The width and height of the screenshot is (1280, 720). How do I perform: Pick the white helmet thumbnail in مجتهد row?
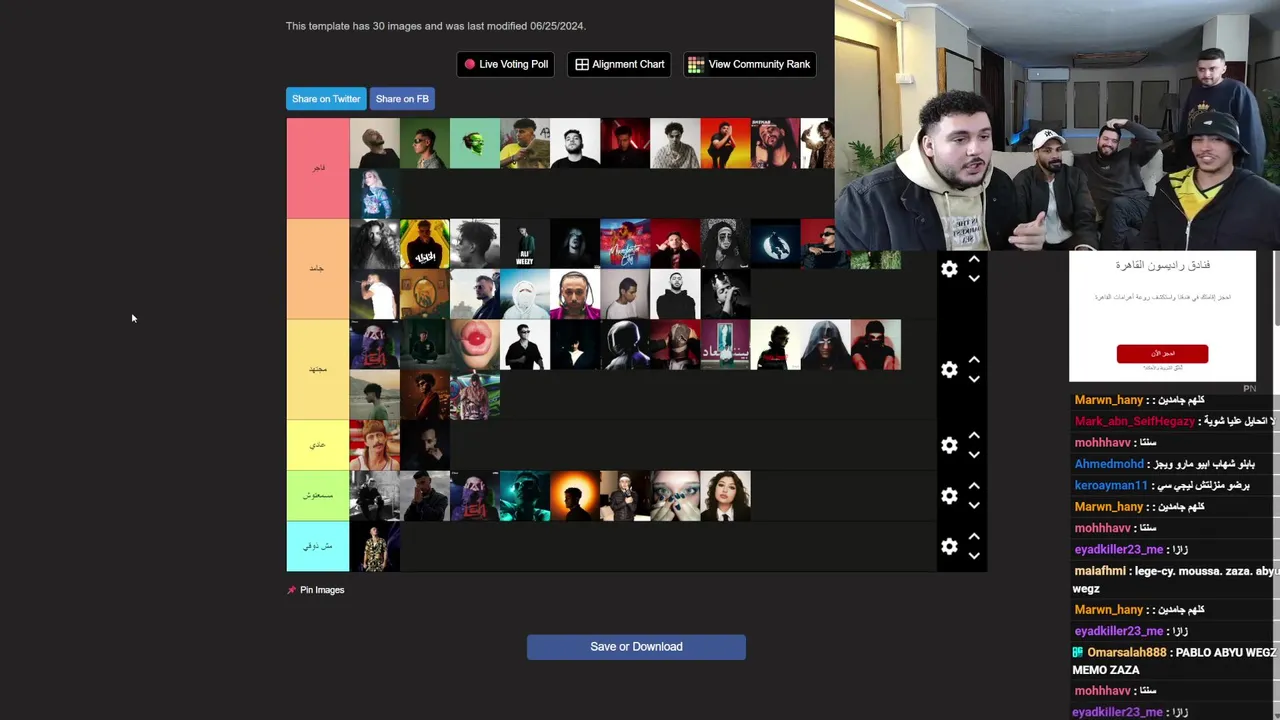pyautogui.click(x=625, y=345)
